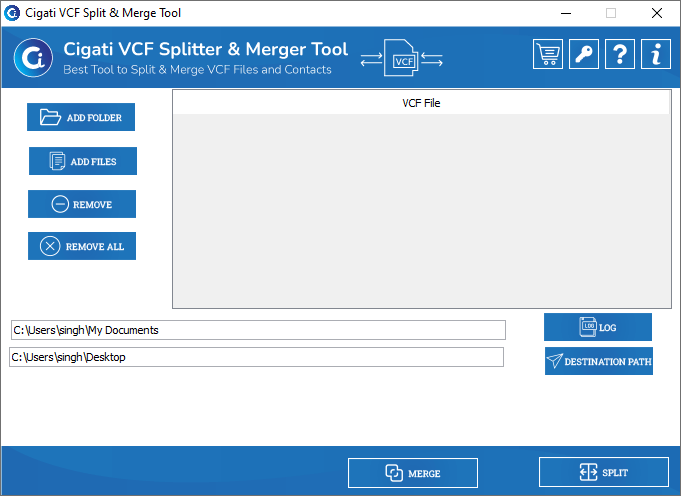Click Remove All button

pyautogui.click(x=82, y=246)
